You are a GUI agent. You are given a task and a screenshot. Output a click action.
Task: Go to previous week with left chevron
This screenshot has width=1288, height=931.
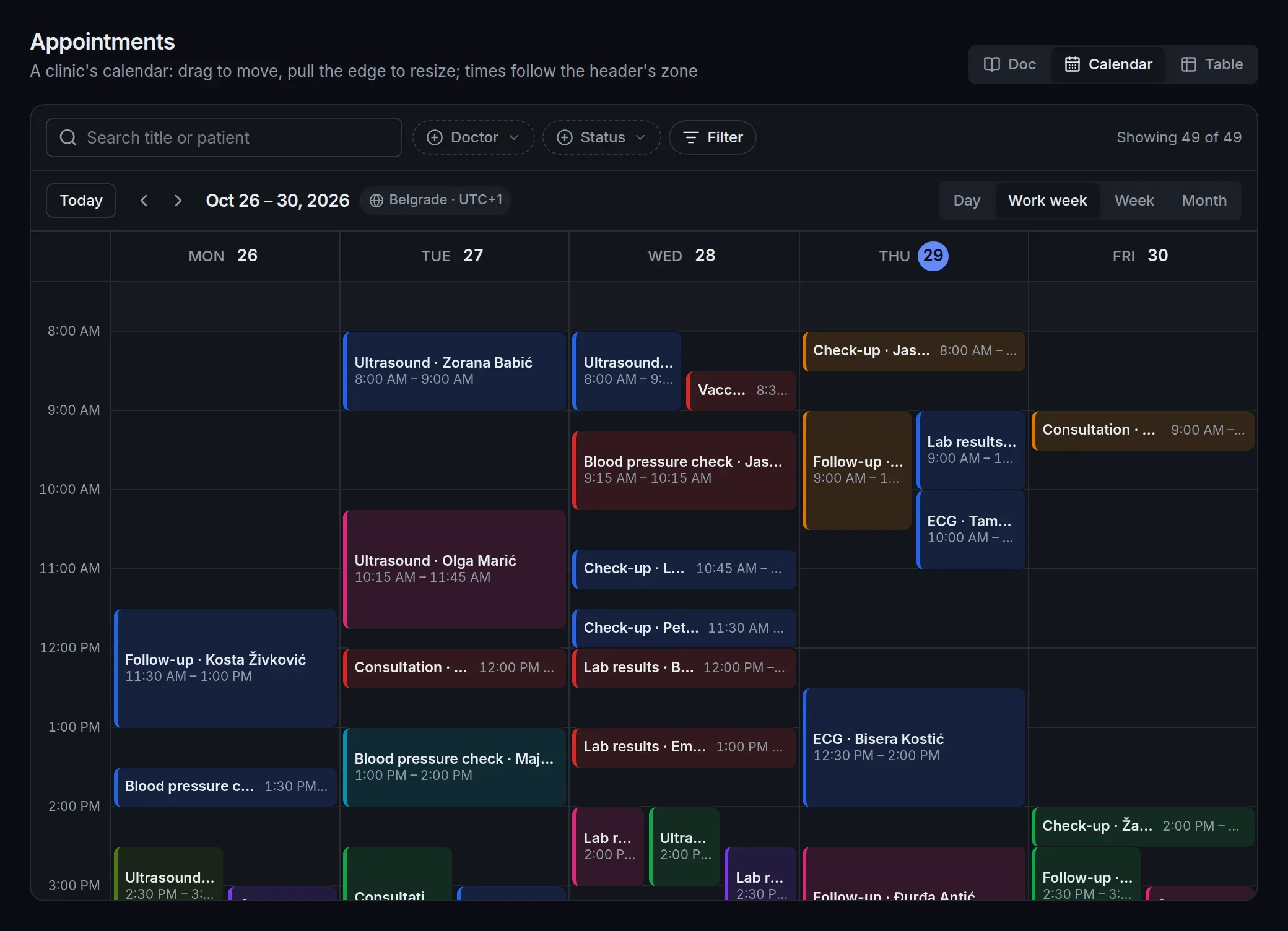point(144,201)
